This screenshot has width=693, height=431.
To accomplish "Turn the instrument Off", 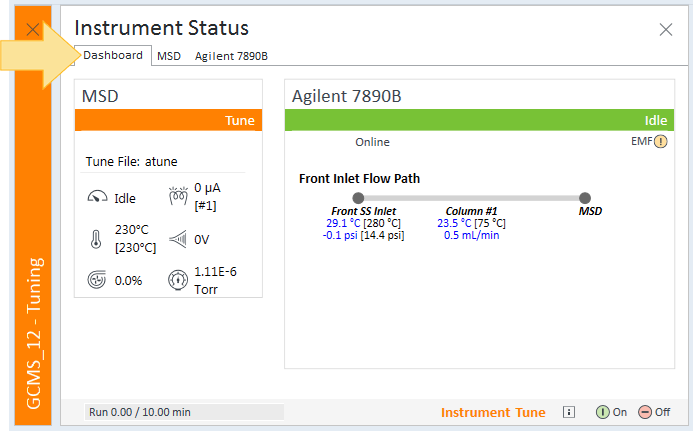I will click(x=654, y=412).
